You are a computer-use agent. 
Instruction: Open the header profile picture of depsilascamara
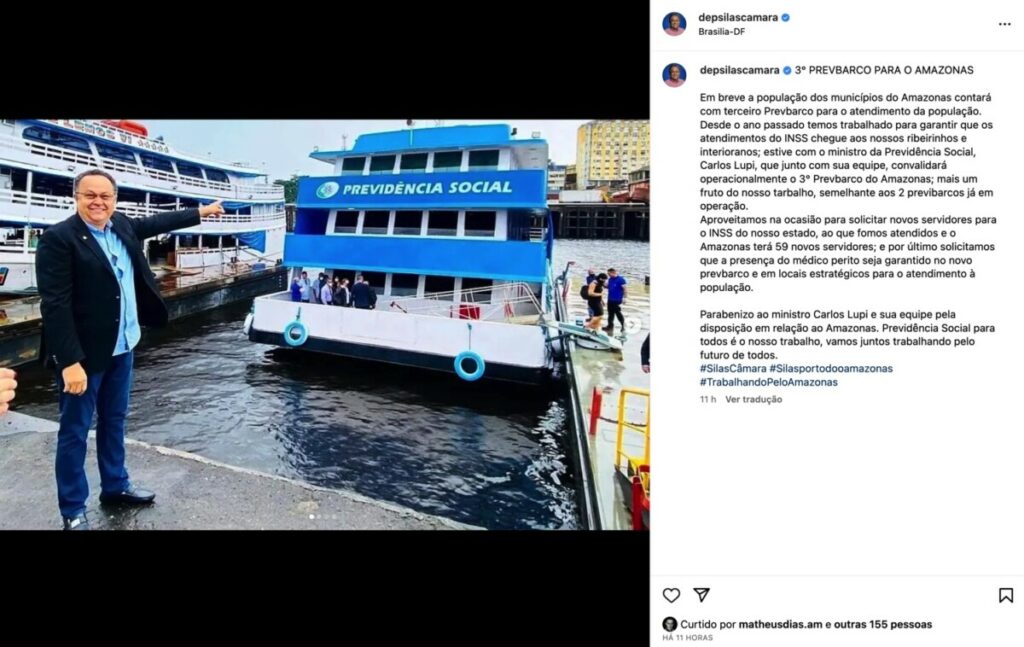[675, 24]
